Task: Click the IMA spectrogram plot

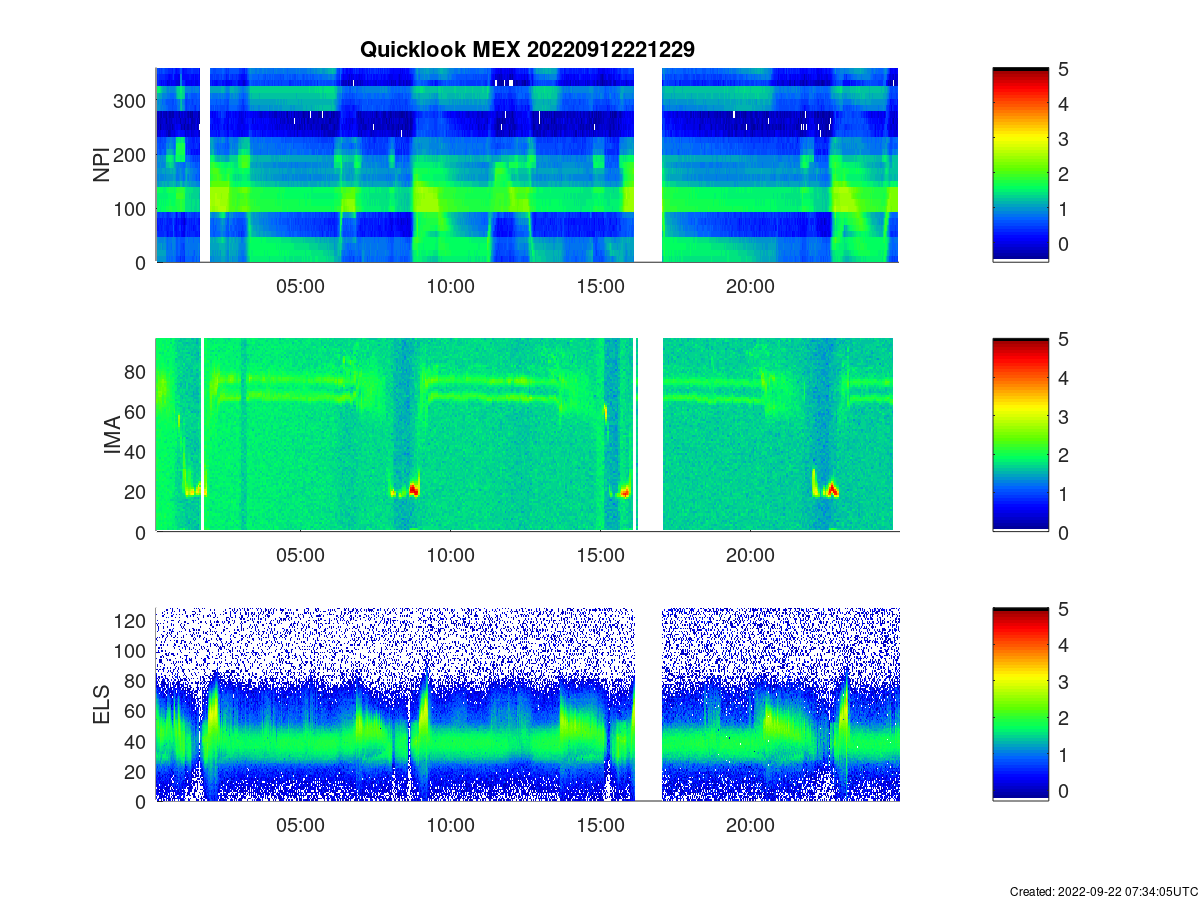Action: [x=527, y=435]
